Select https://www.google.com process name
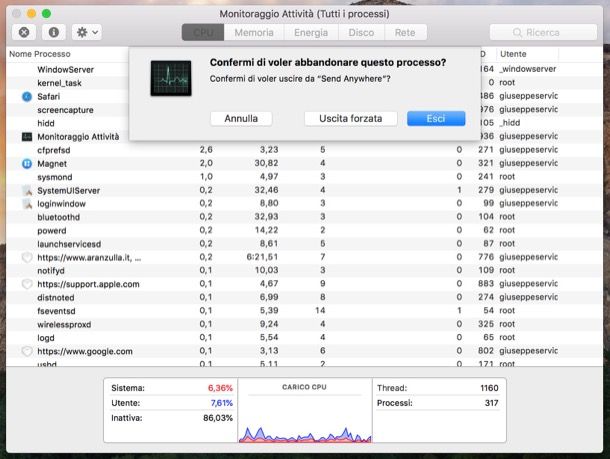The height and width of the screenshot is (459, 610). click(x=85, y=351)
